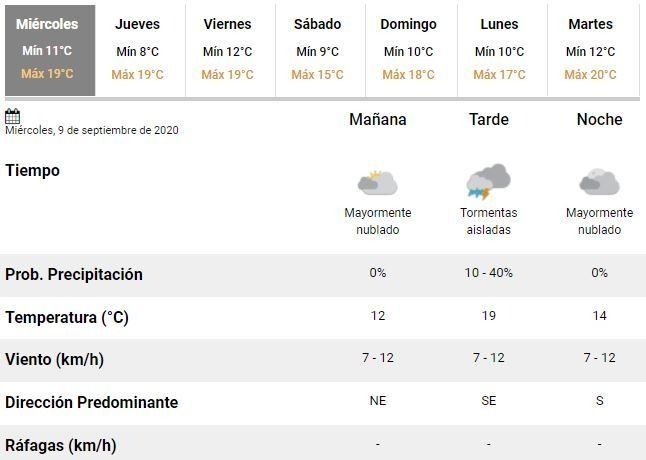Screen dimensions: 646x460
Task: Click the Viento (km/h) row label
Action: pyautogui.click(x=54, y=360)
